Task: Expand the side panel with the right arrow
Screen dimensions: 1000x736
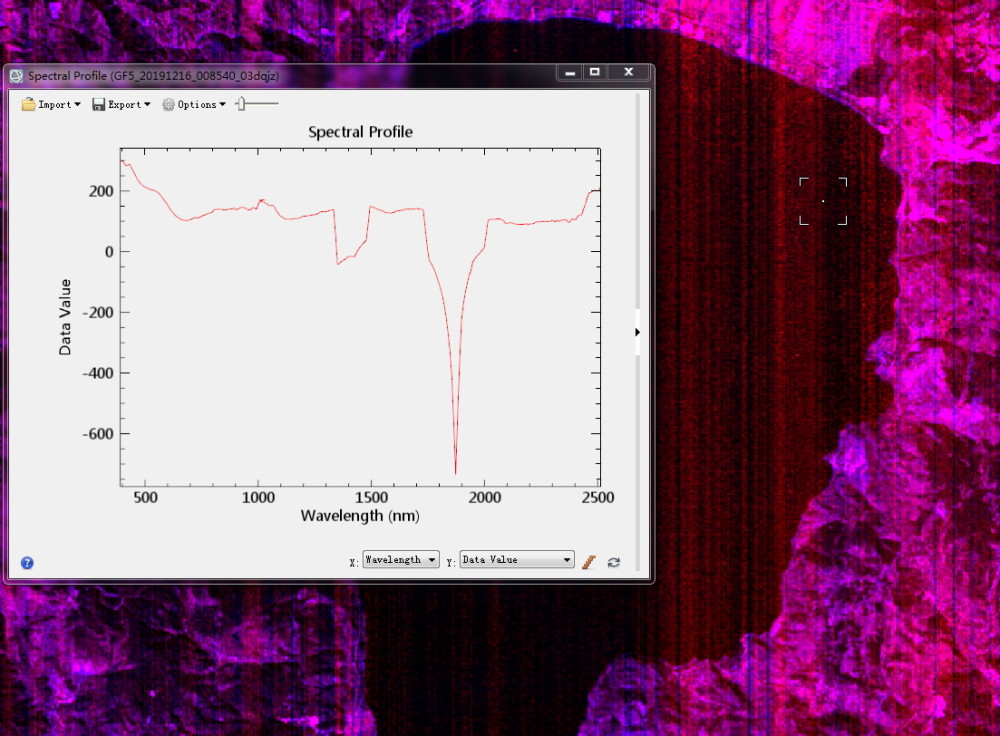Action: 637,332
